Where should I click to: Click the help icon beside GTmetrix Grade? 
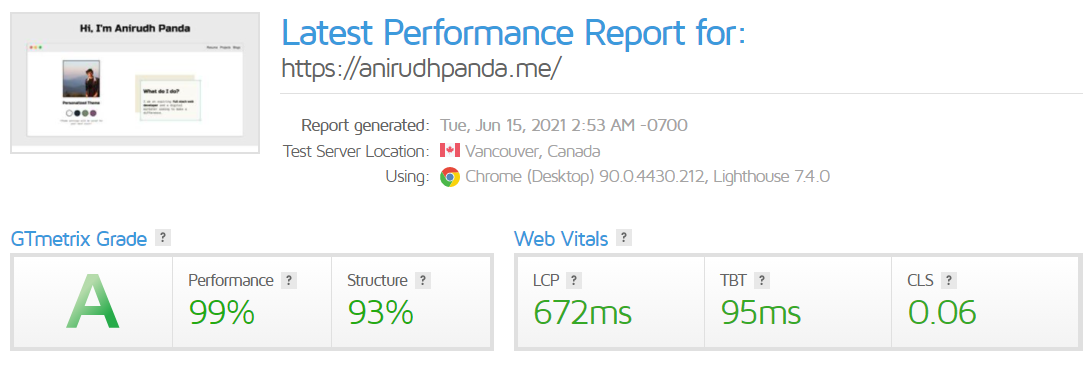tap(162, 238)
